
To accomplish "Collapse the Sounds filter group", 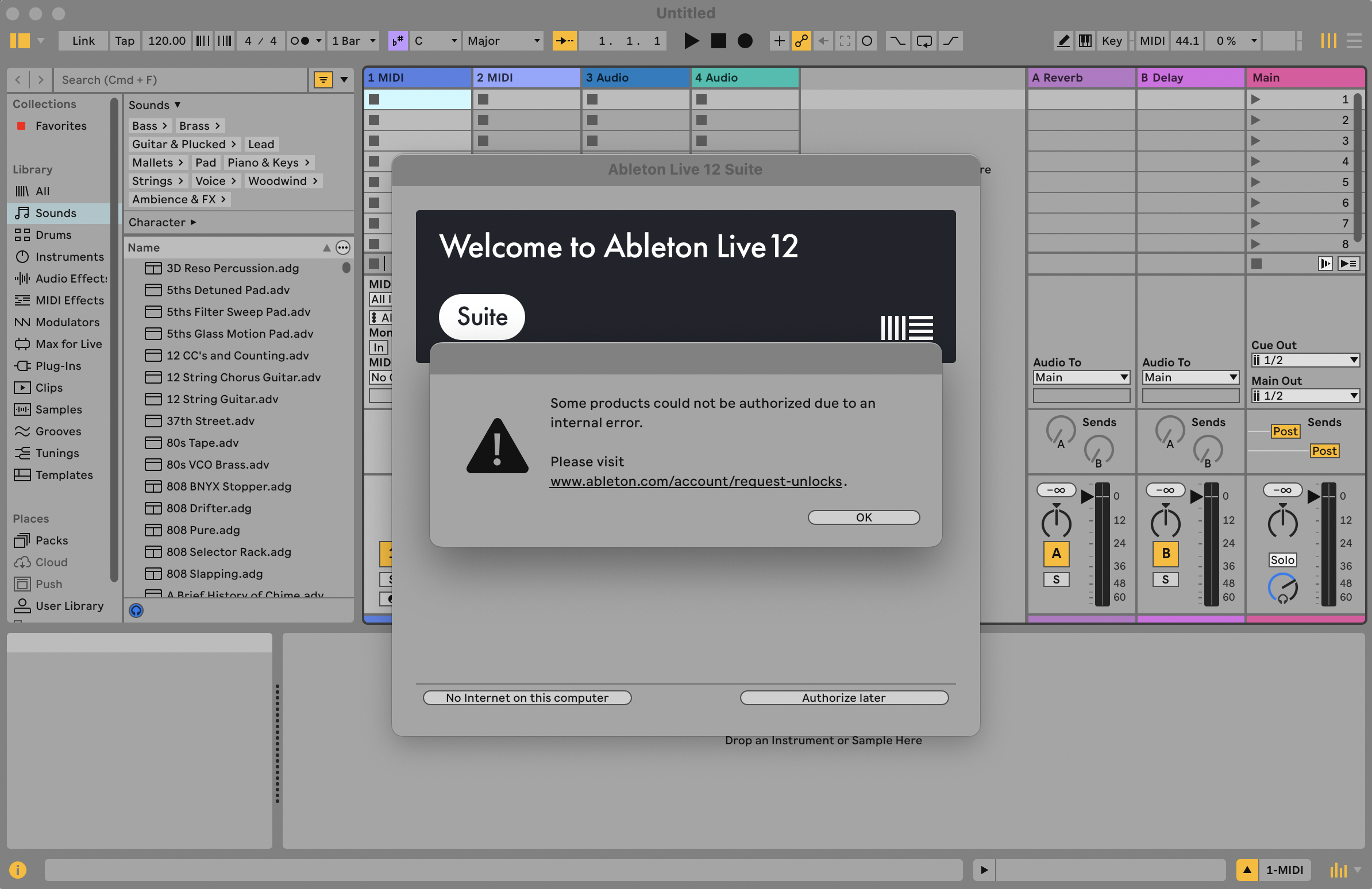I will click(155, 105).
